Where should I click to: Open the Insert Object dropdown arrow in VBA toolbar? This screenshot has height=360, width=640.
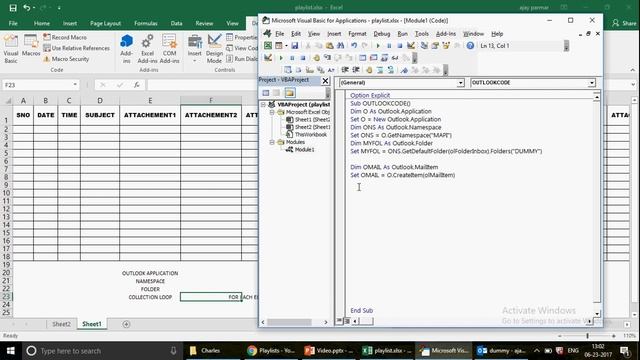tap(286, 46)
